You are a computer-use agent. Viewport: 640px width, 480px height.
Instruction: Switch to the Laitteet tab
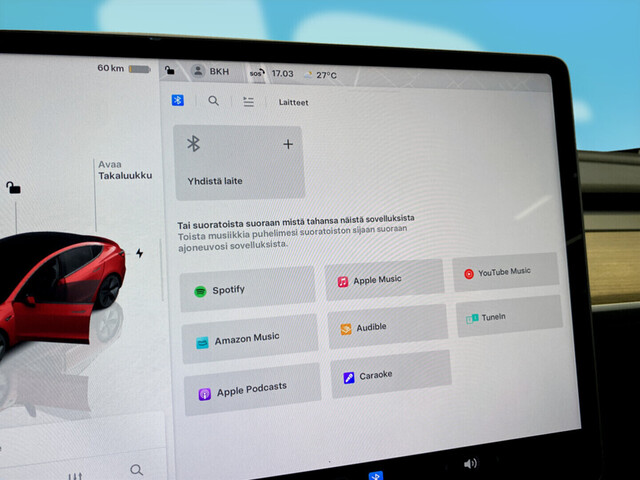293,102
